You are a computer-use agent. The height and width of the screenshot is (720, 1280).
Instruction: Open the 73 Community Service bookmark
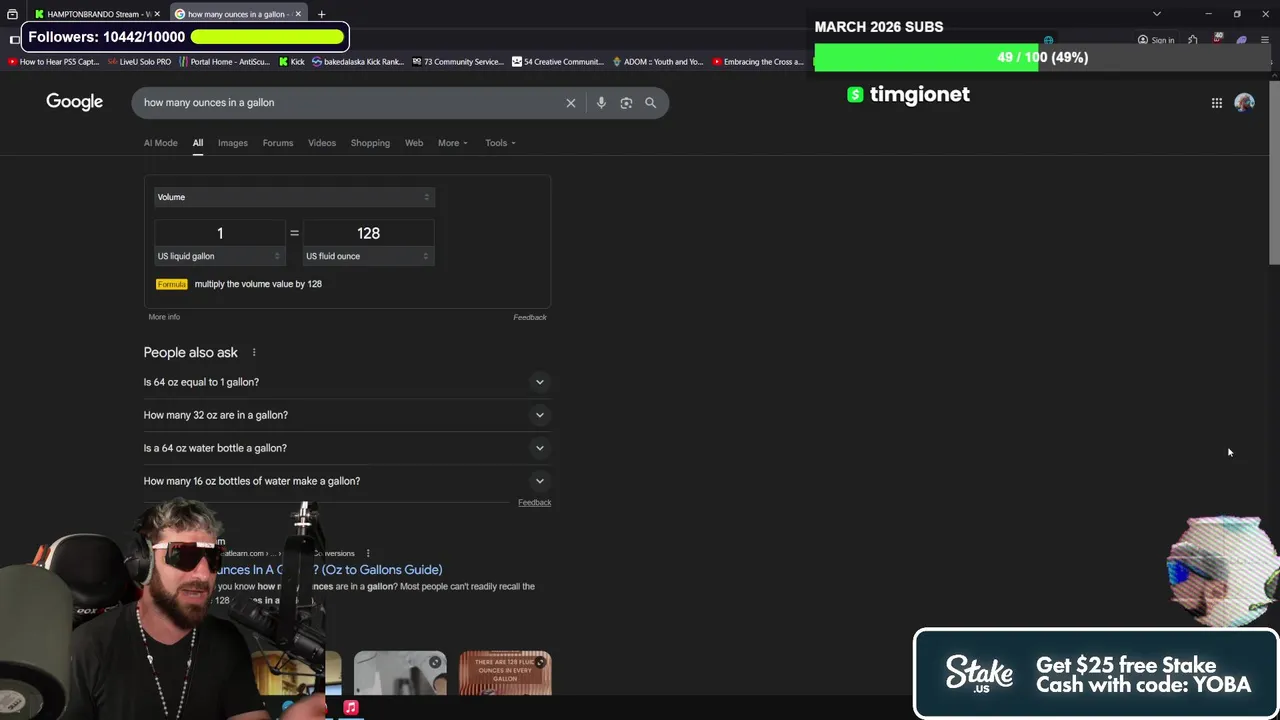pos(457,62)
